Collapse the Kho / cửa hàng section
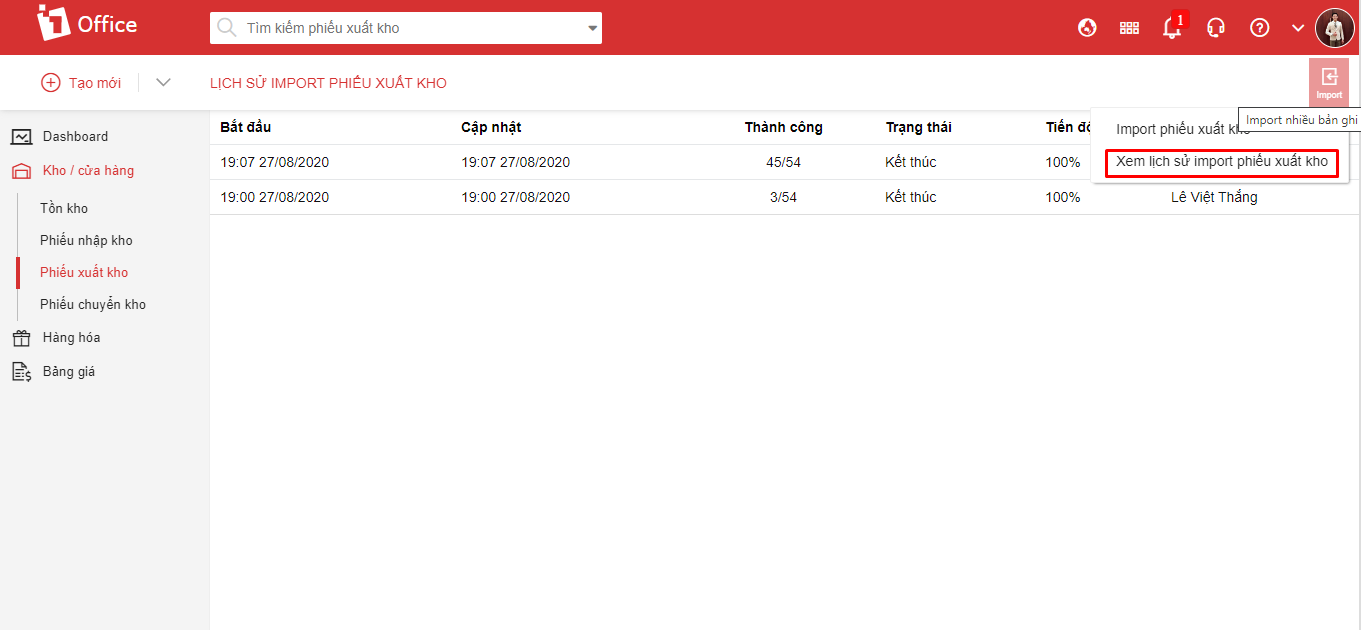 coord(87,170)
